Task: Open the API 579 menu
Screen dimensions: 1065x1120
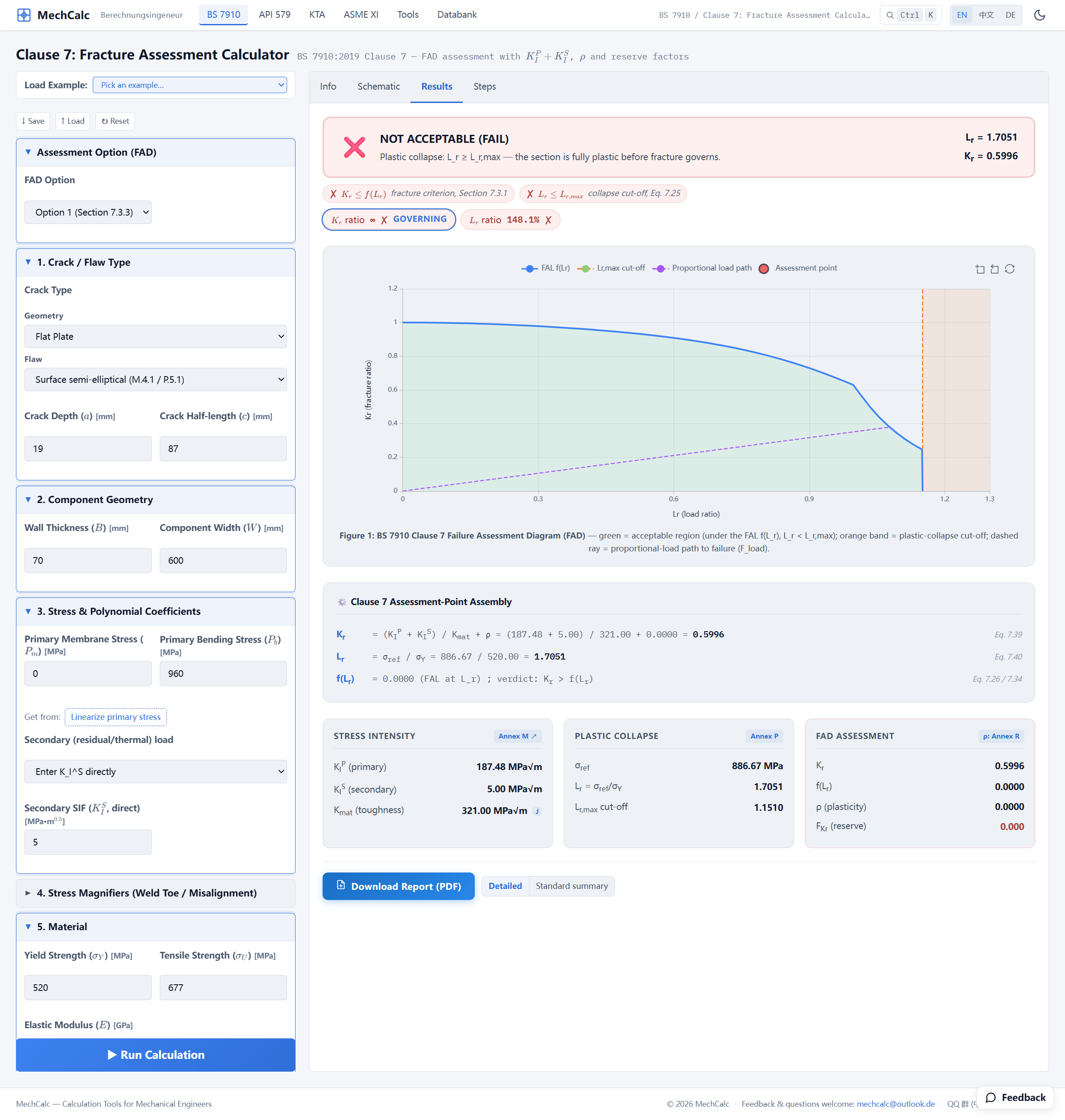Action: [x=275, y=15]
